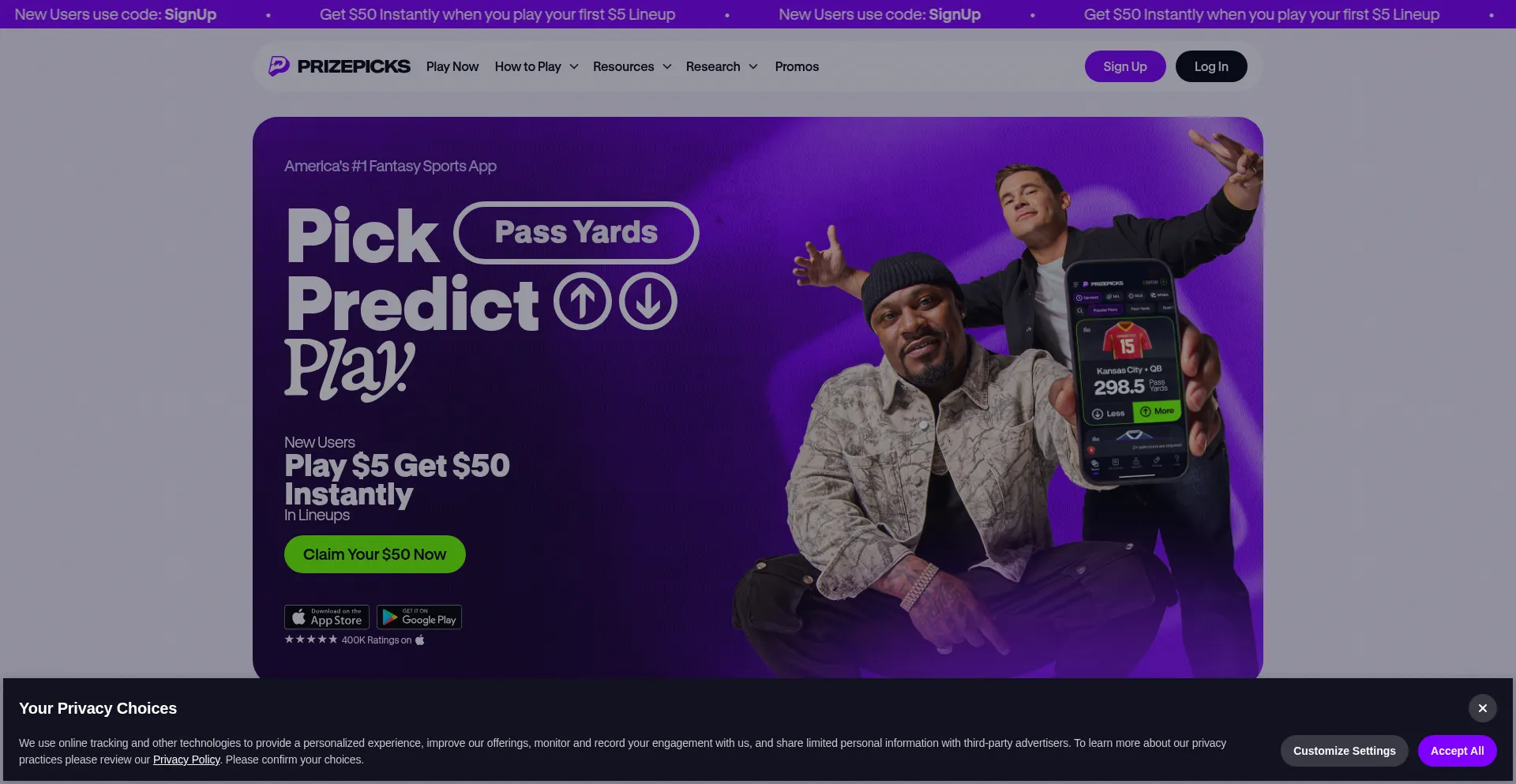The width and height of the screenshot is (1516, 784).
Task: Click the Sign Up button
Action: [x=1125, y=66]
